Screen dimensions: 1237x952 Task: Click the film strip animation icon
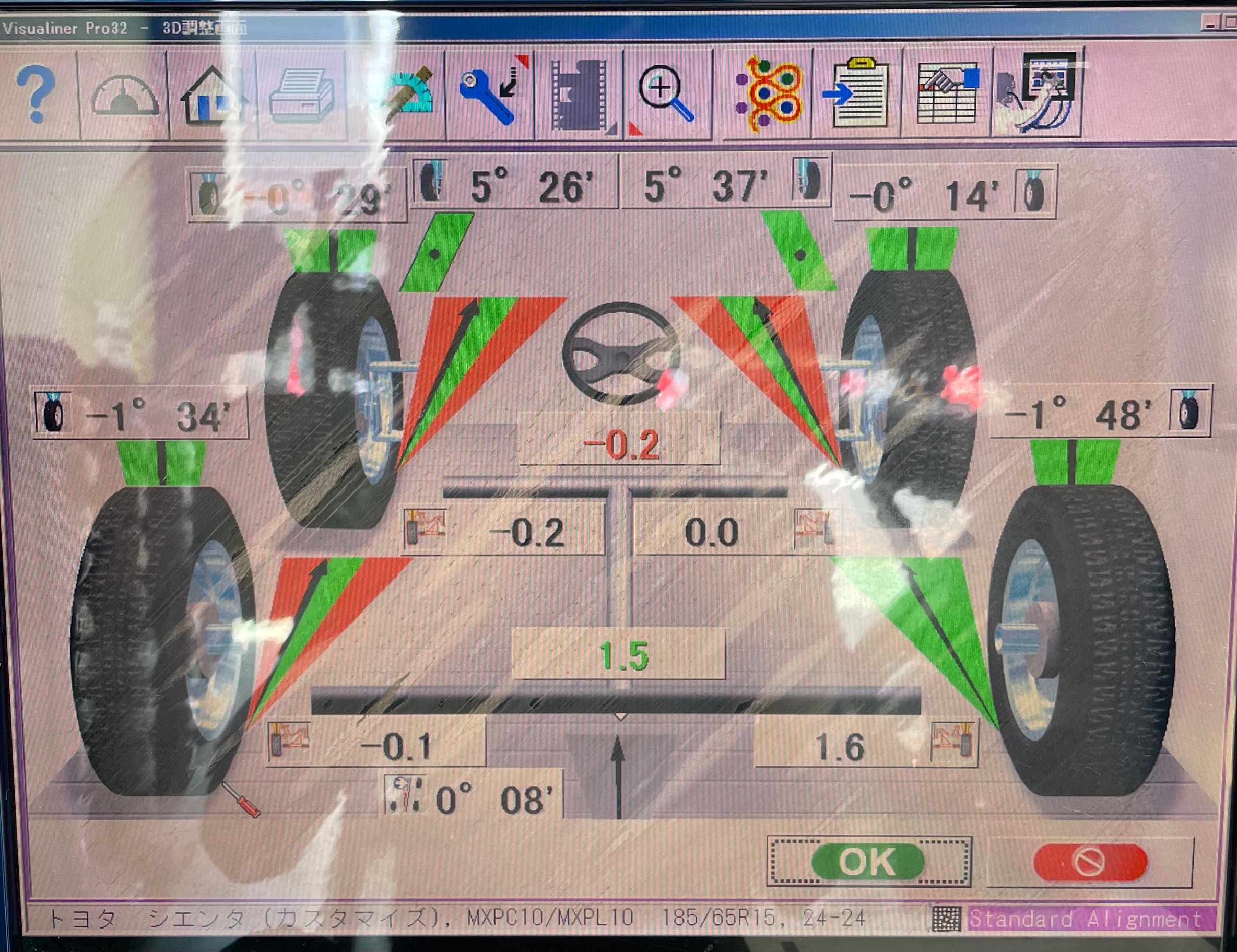coord(580,95)
